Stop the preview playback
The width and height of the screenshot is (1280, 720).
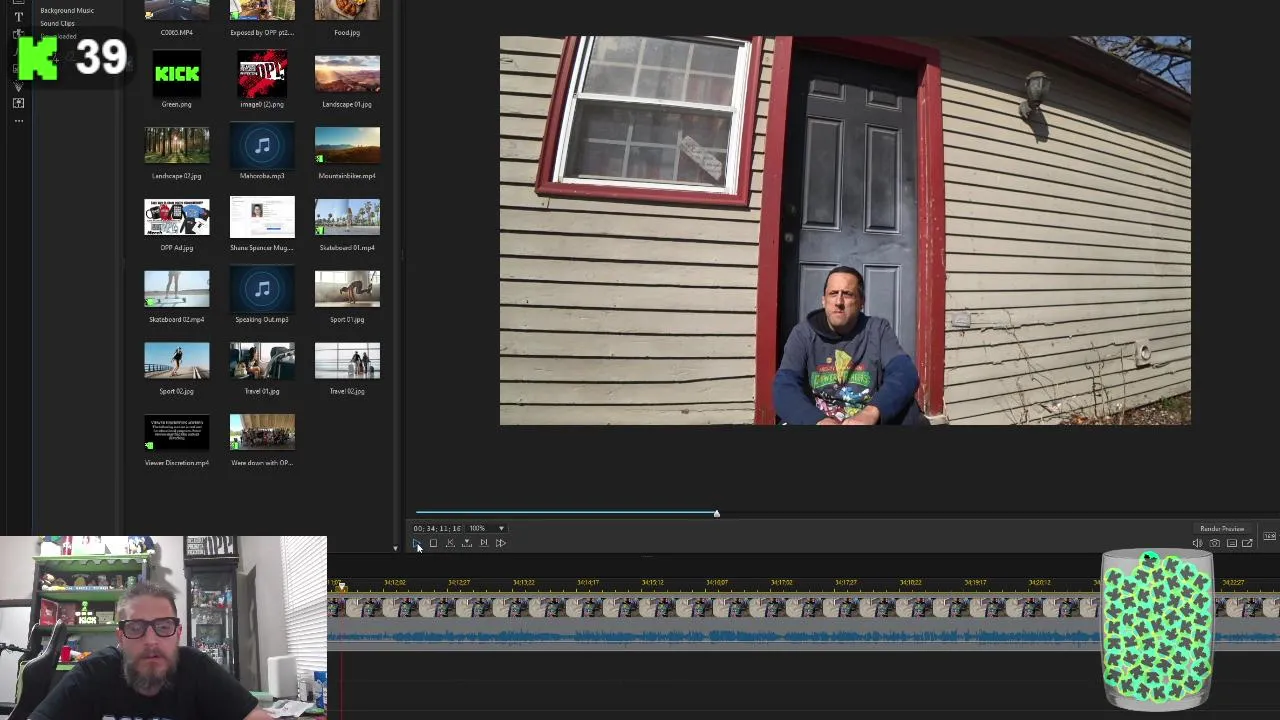tap(433, 543)
